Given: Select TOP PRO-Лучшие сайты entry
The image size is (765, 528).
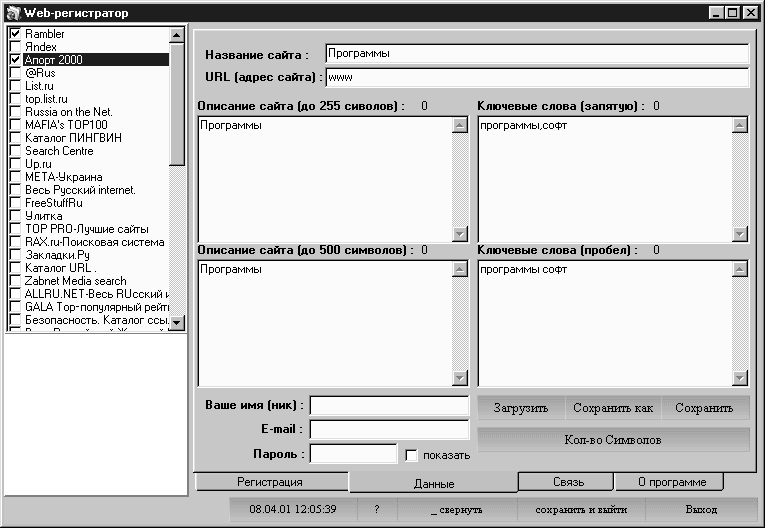Looking at the screenshot, I should pos(86,229).
